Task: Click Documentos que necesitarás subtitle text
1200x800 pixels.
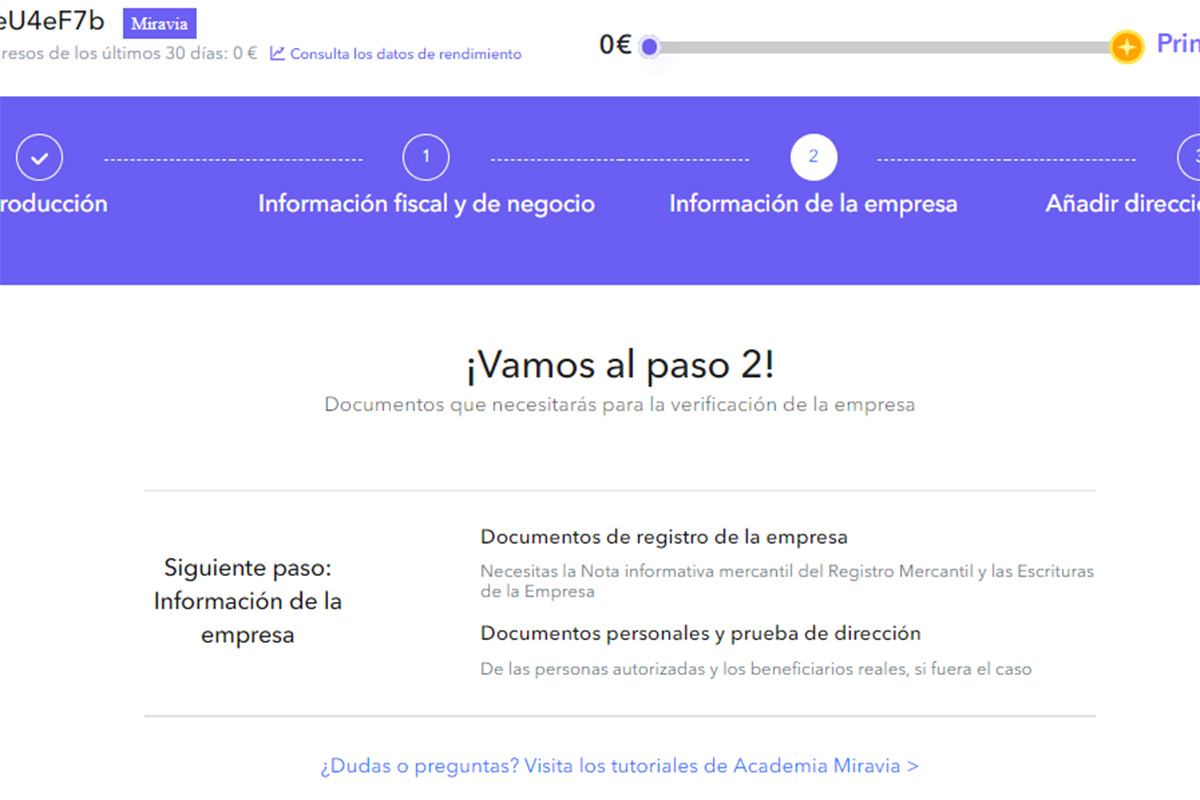Action: 620,405
